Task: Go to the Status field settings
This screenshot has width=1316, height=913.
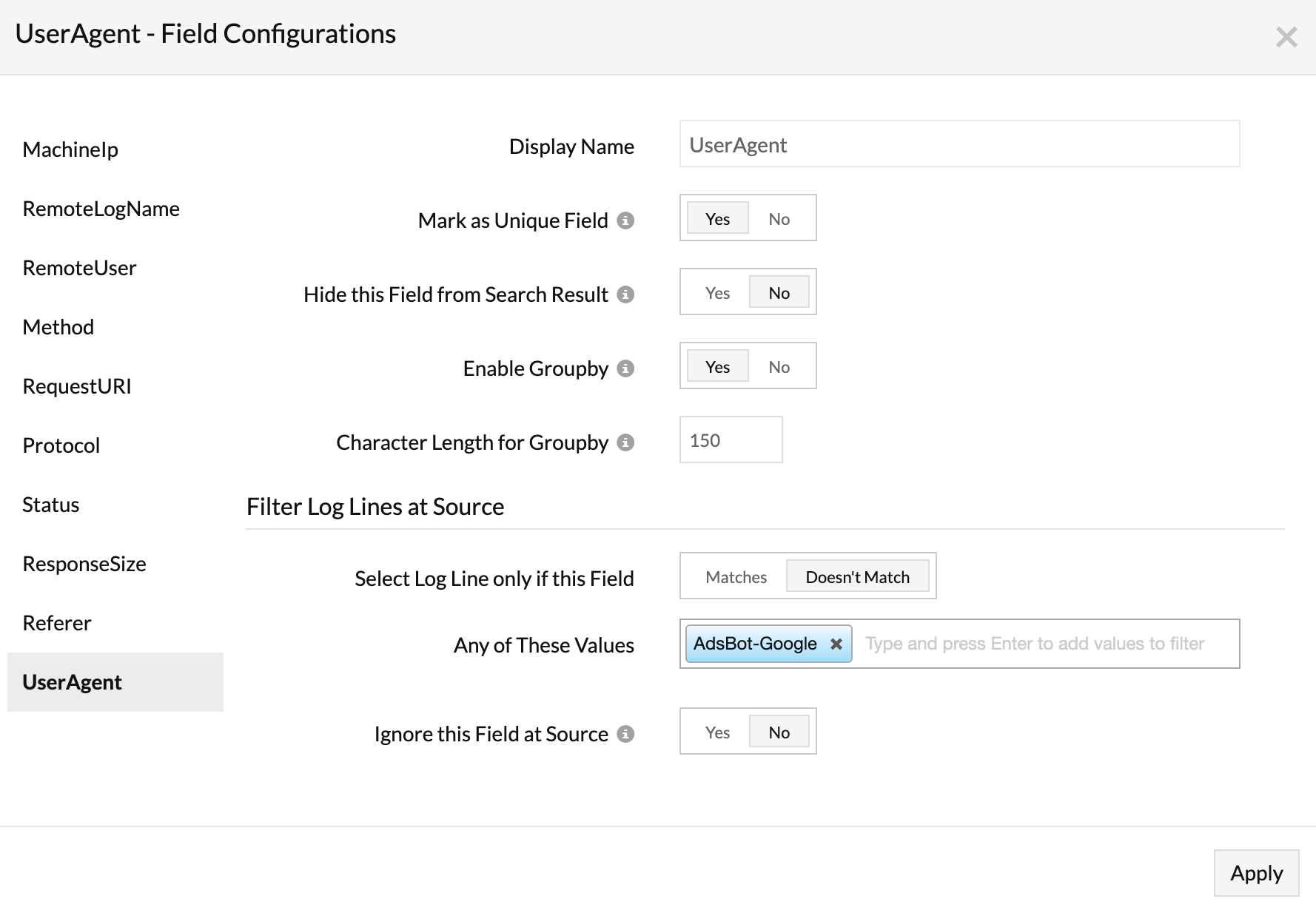Action: coord(51,505)
